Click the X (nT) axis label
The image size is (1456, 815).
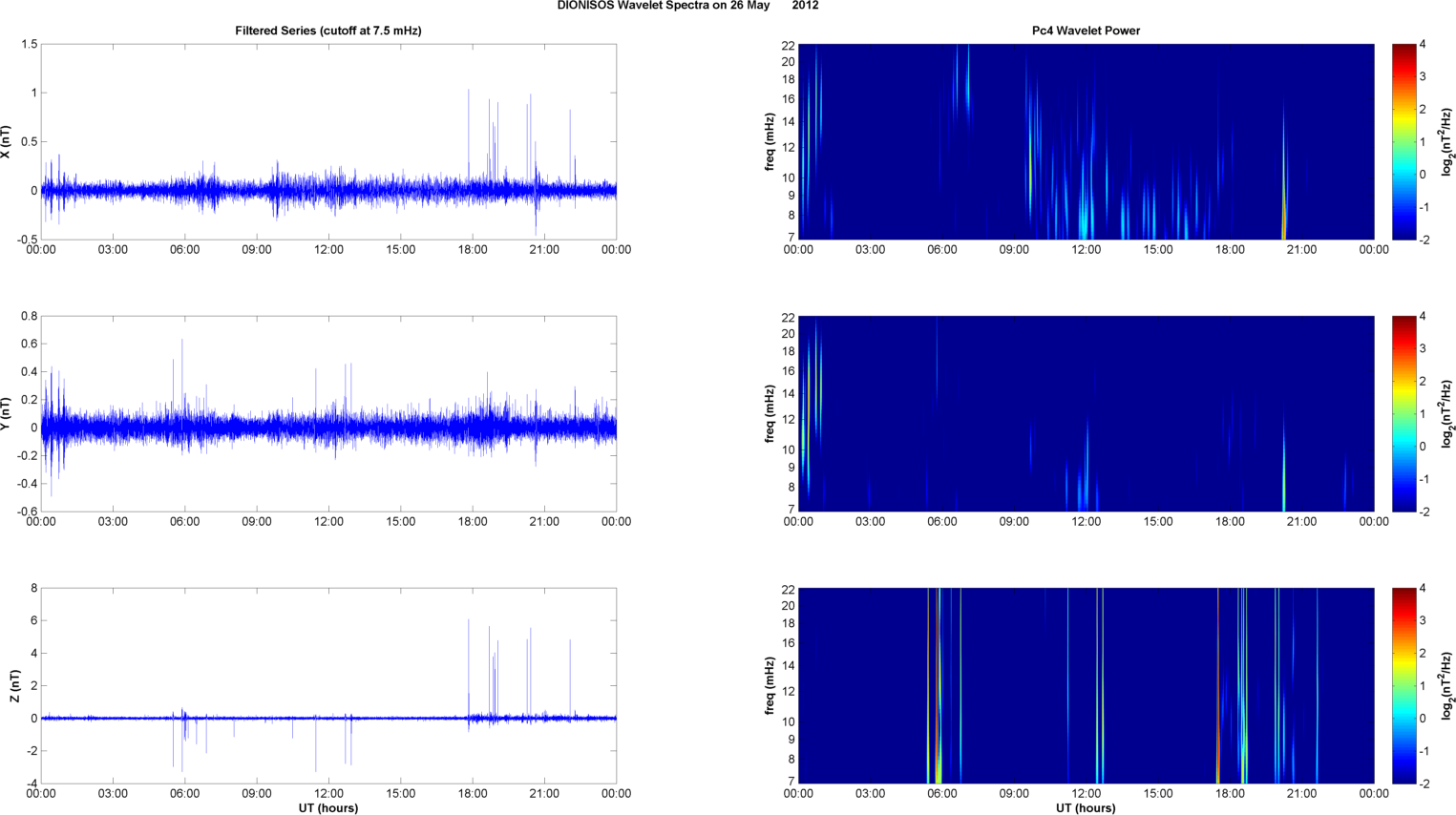point(7,141)
